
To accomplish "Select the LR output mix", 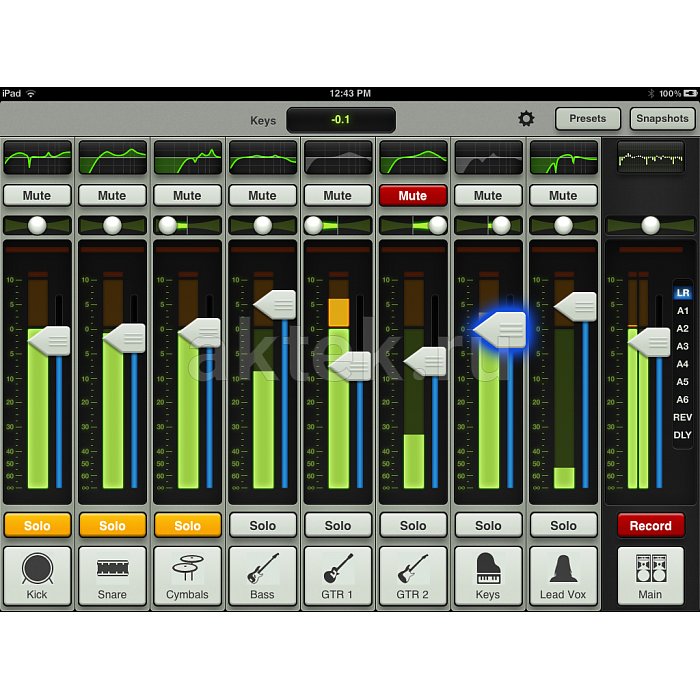I will click(x=683, y=293).
